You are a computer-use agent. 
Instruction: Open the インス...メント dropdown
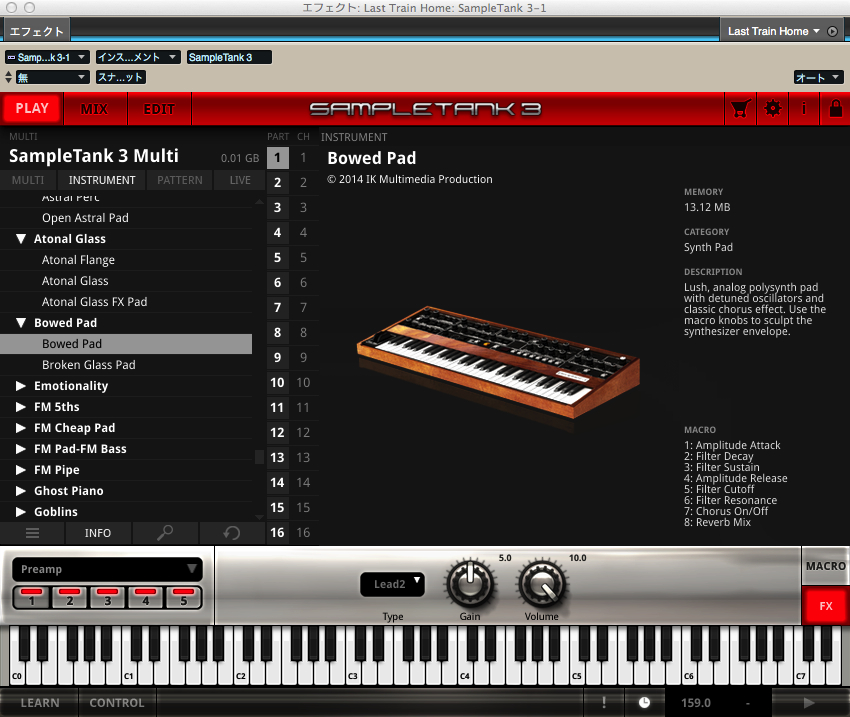click(x=138, y=57)
